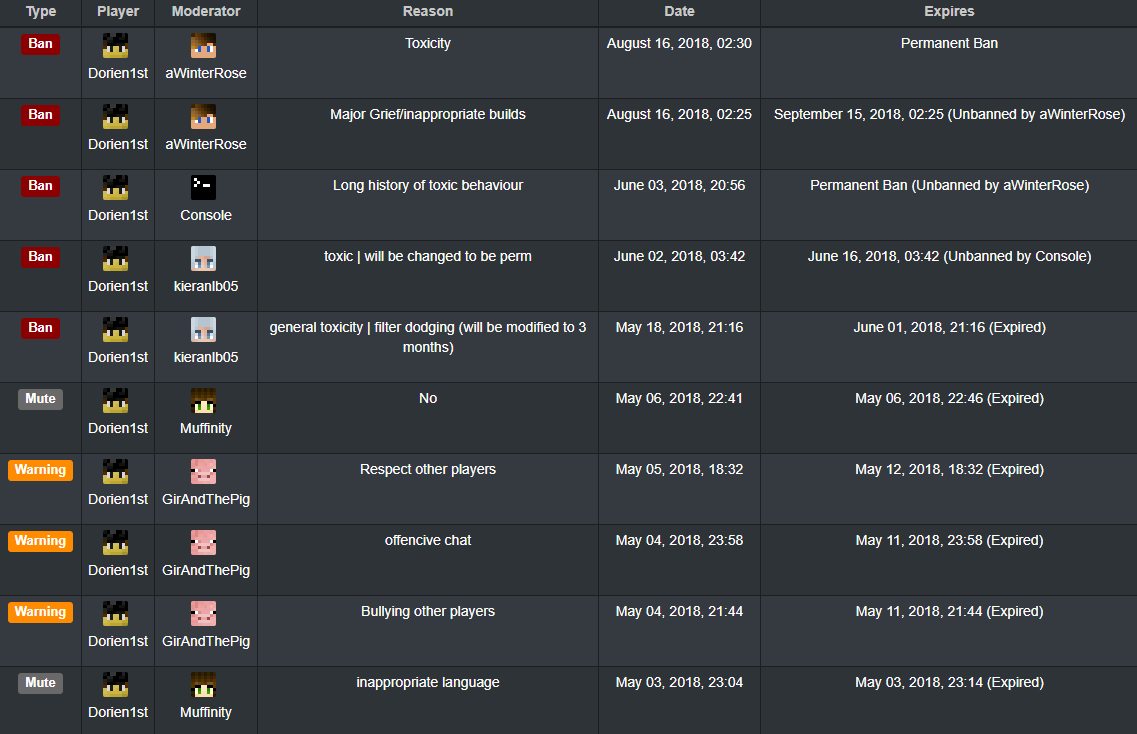The width and height of the screenshot is (1137, 734).
Task: Click aWinterRose avatar in the Toxicity ban row
Action: 203,46
